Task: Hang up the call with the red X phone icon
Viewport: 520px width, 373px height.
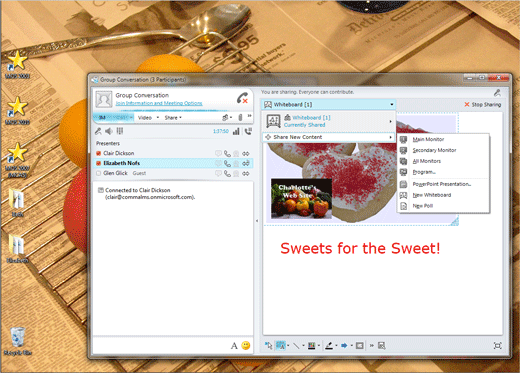Action: pyautogui.click(x=242, y=98)
